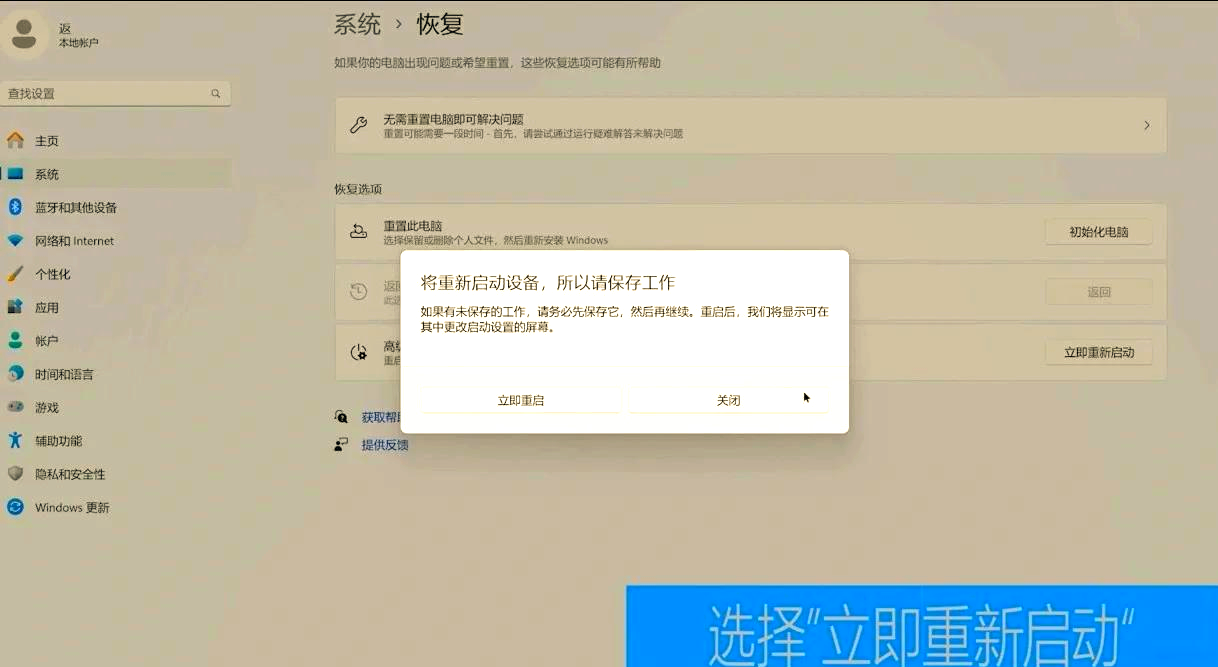Click the Home (主页) house icon
Image resolution: width=1218 pixels, height=667 pixels.
pos(15,140)
